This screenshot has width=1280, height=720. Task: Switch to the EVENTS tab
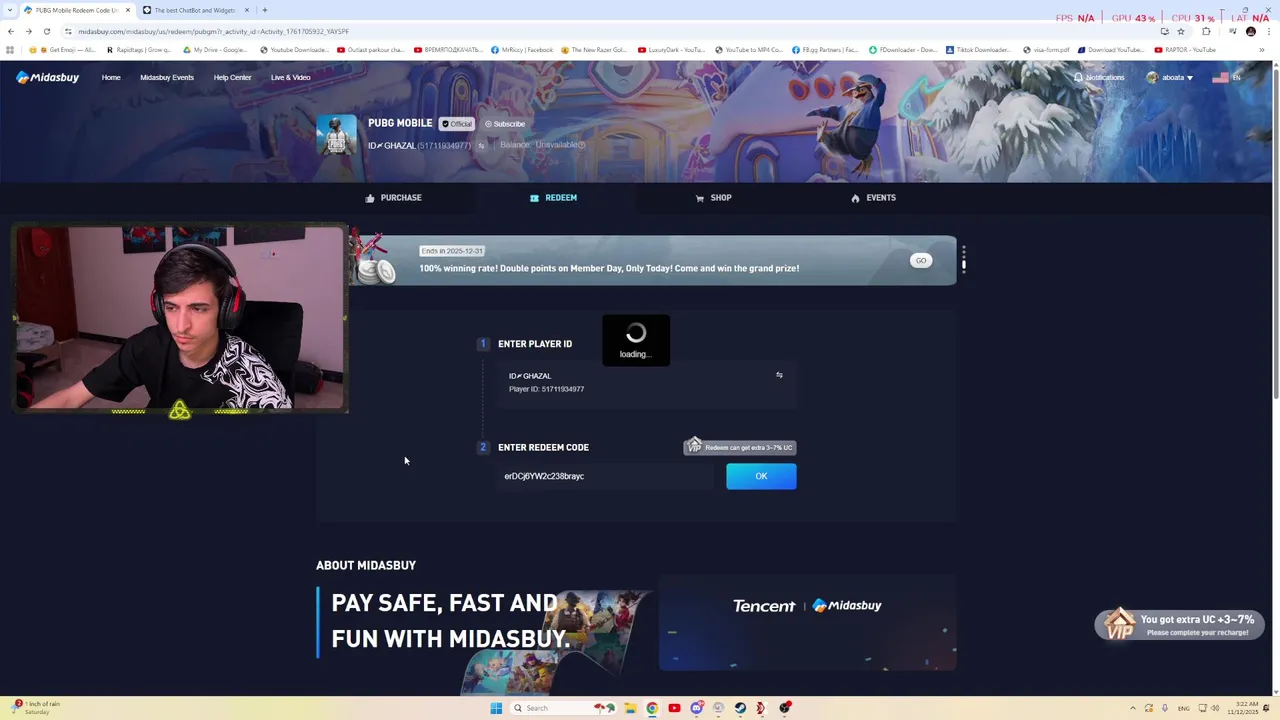[x=873, y=198]
